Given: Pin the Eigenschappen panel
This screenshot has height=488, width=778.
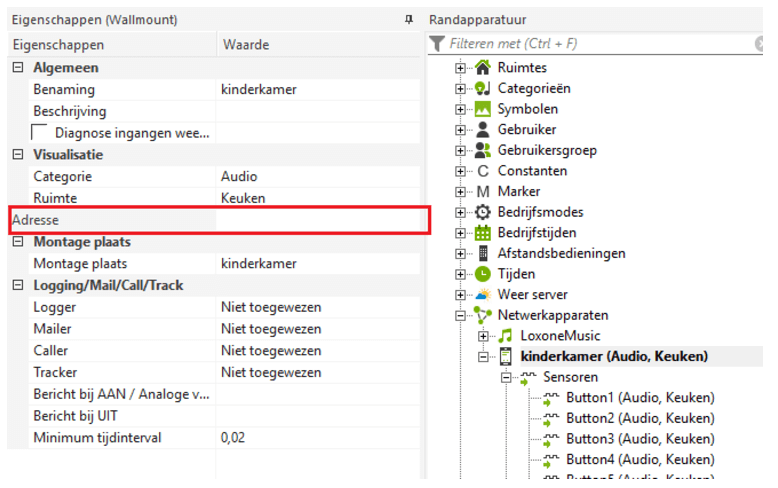Looking at the screenshot, I should 408,19.
